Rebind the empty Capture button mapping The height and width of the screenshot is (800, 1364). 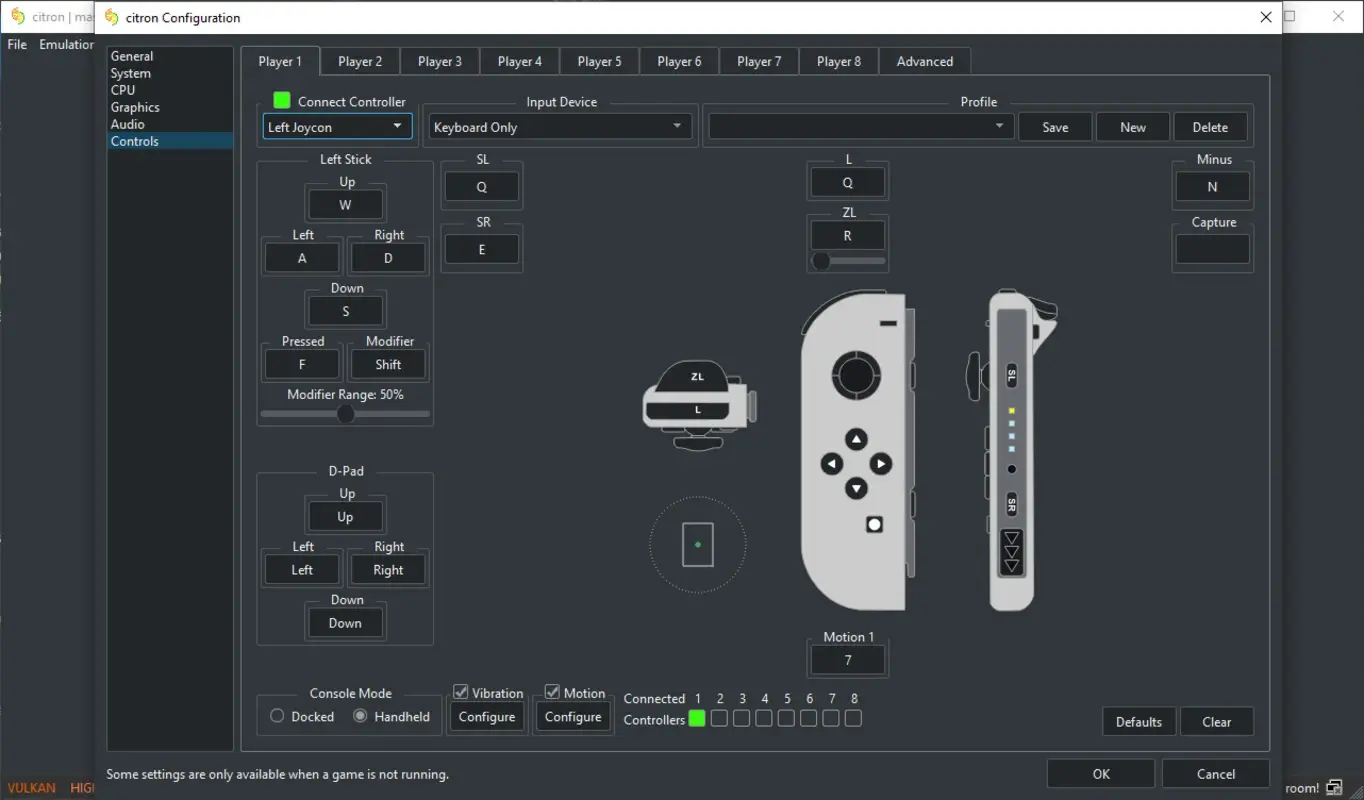(x=1212, y=248)
